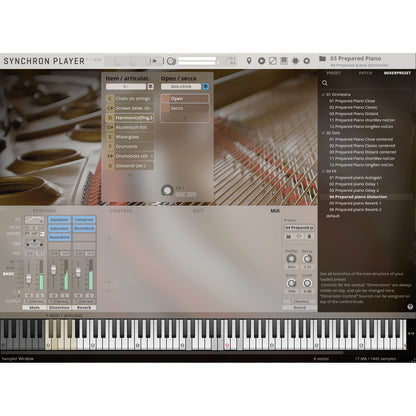Click the grid view icon in top toolbar
Screen dimensions: 416x416
[x=284, y=61]
